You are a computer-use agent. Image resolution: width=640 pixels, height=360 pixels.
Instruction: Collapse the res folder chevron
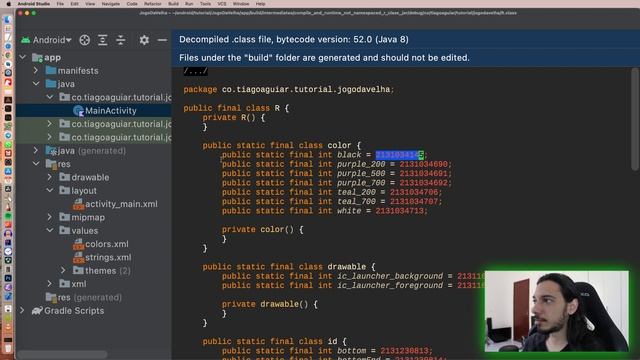click(x=36, y=164)
